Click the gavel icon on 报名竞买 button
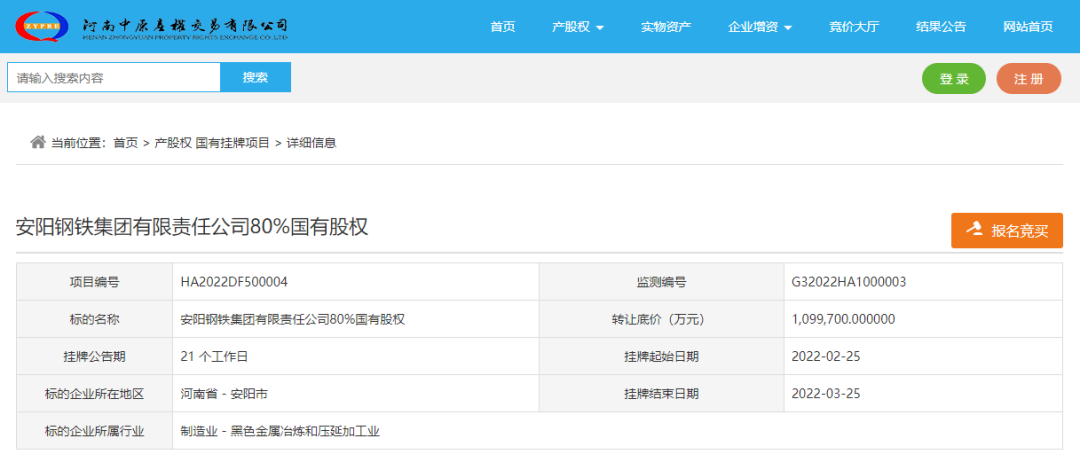The image size is (1080, 462). point(975,230)
